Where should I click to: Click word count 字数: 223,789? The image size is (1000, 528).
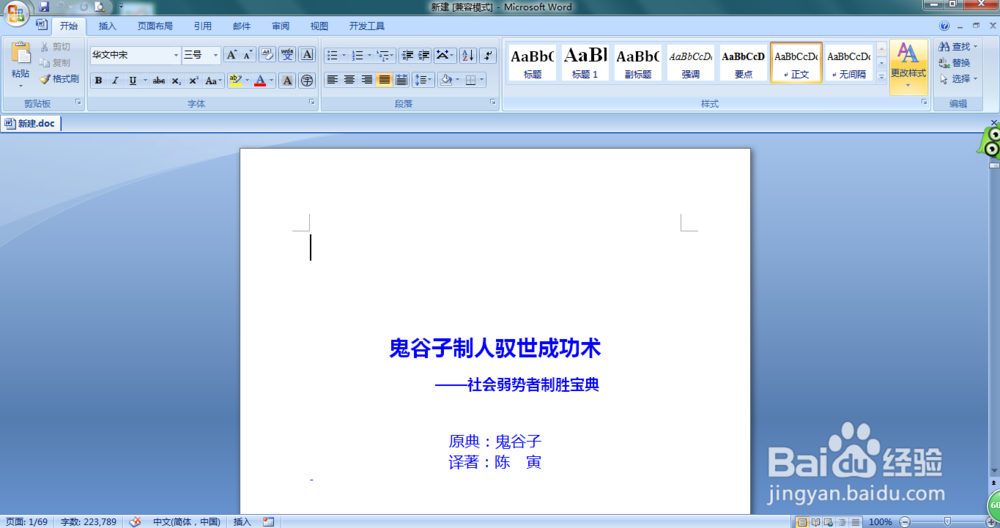(x=89, y=522)
